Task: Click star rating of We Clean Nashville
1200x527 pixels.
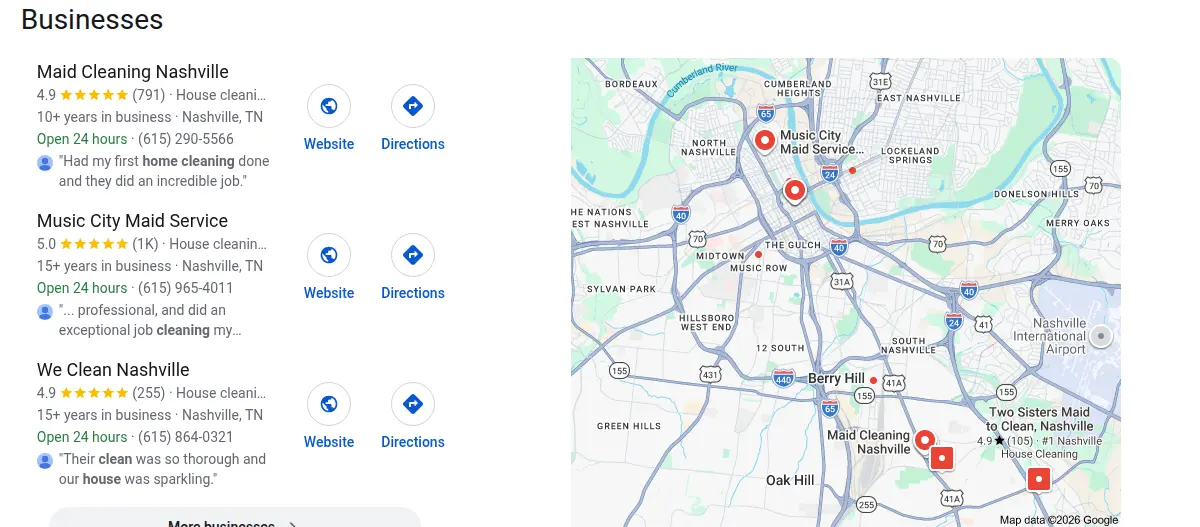Action: click(94, 393)
